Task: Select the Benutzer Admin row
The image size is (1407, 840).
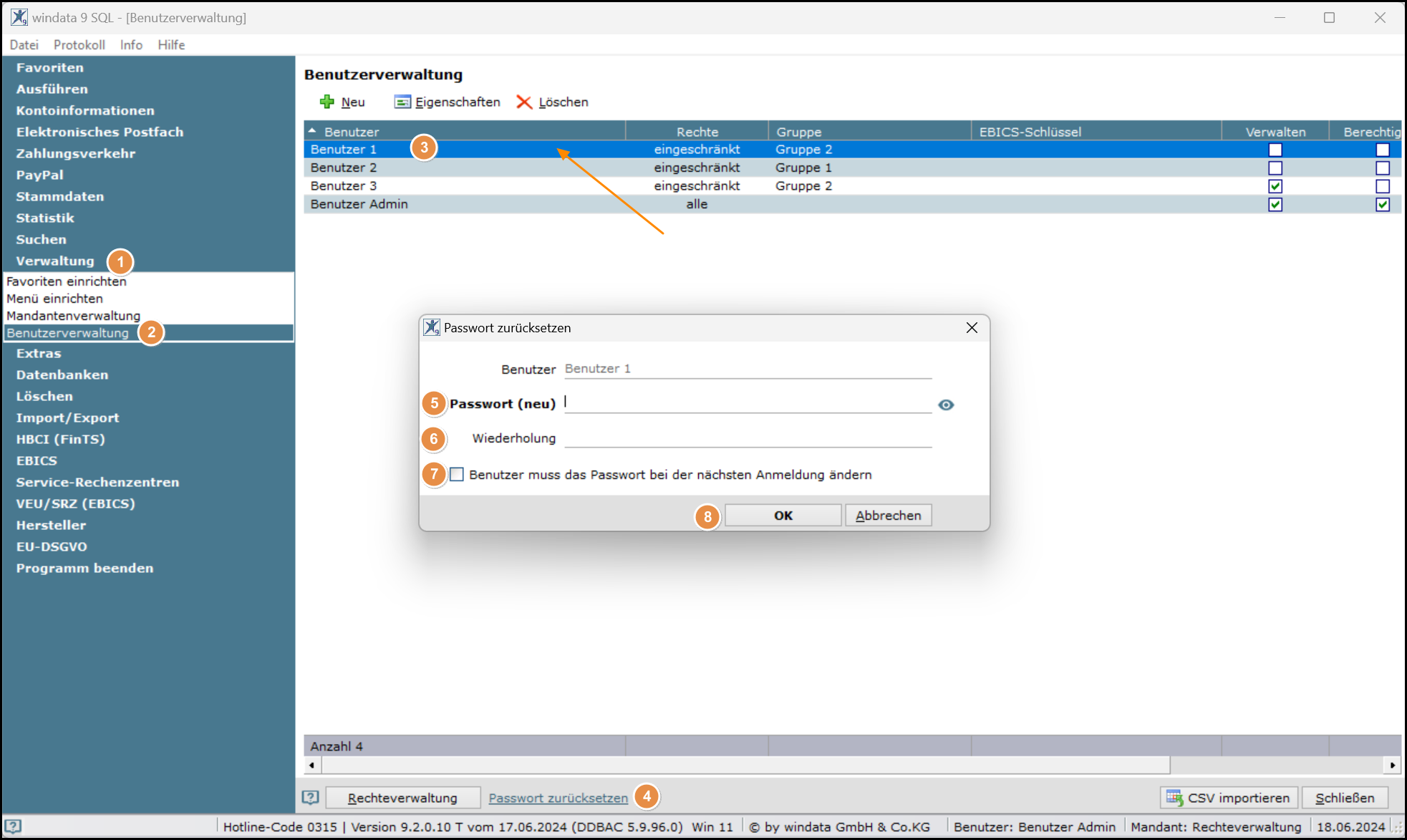Action: tap(852, 204)
